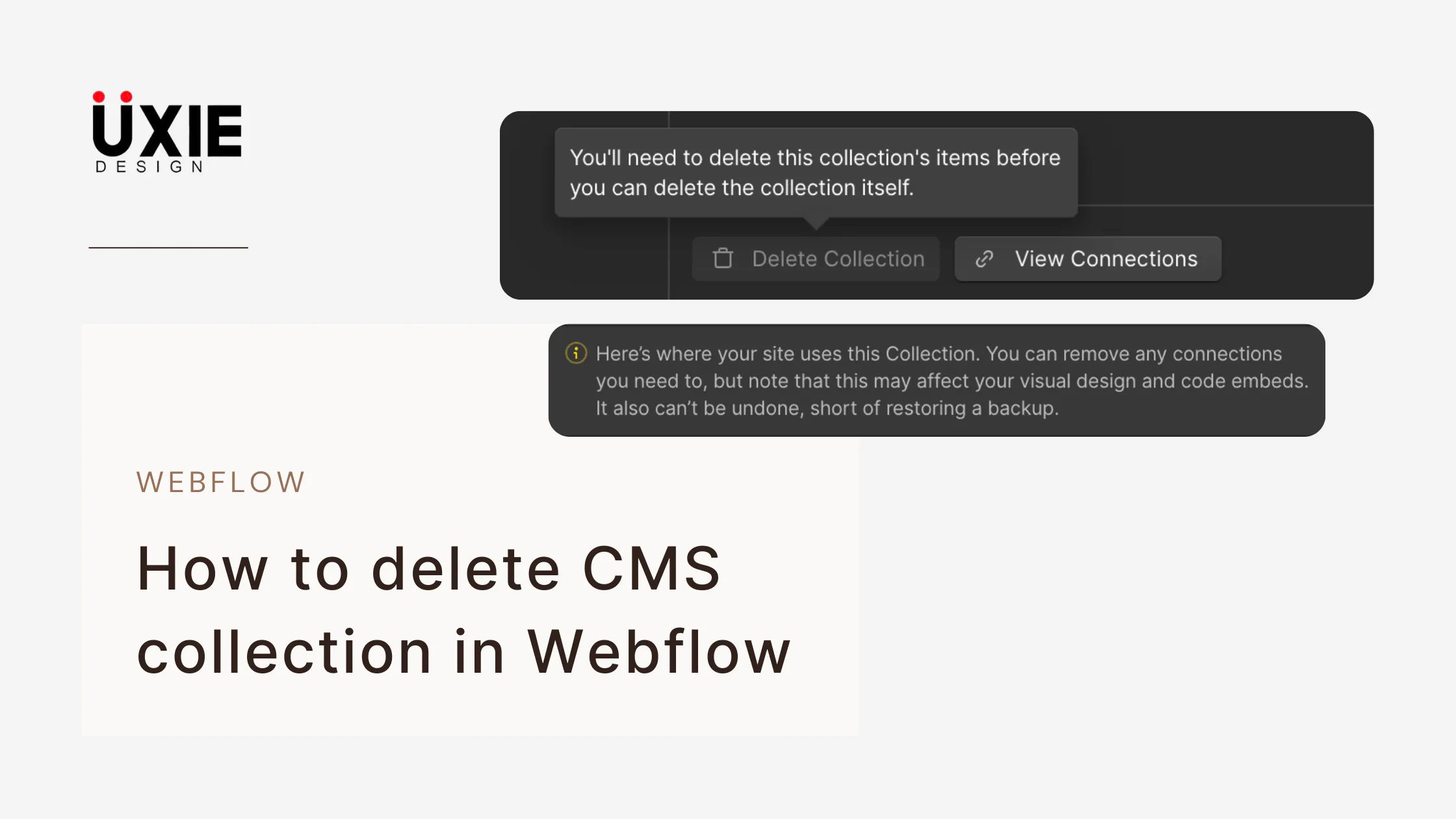Toggle the warning tooltip about deleting items
This screenshot has height=819, width=1456.
tap(816, 172)
